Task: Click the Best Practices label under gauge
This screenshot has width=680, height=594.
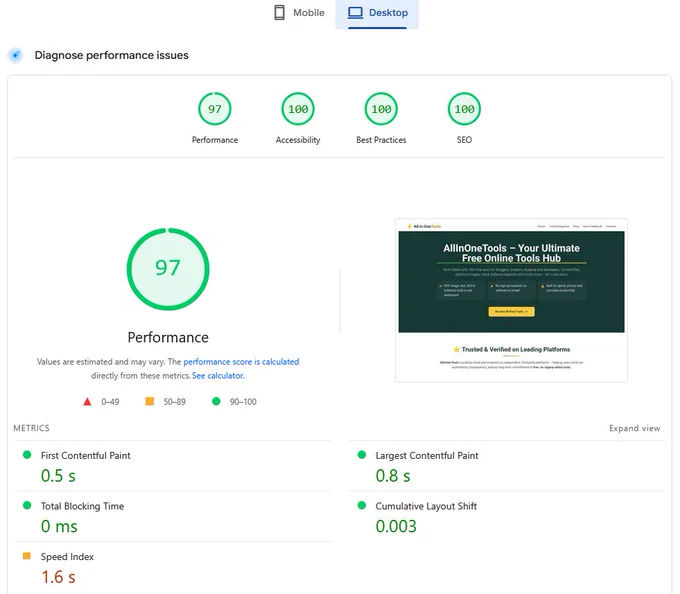Action: click(381, 140)
